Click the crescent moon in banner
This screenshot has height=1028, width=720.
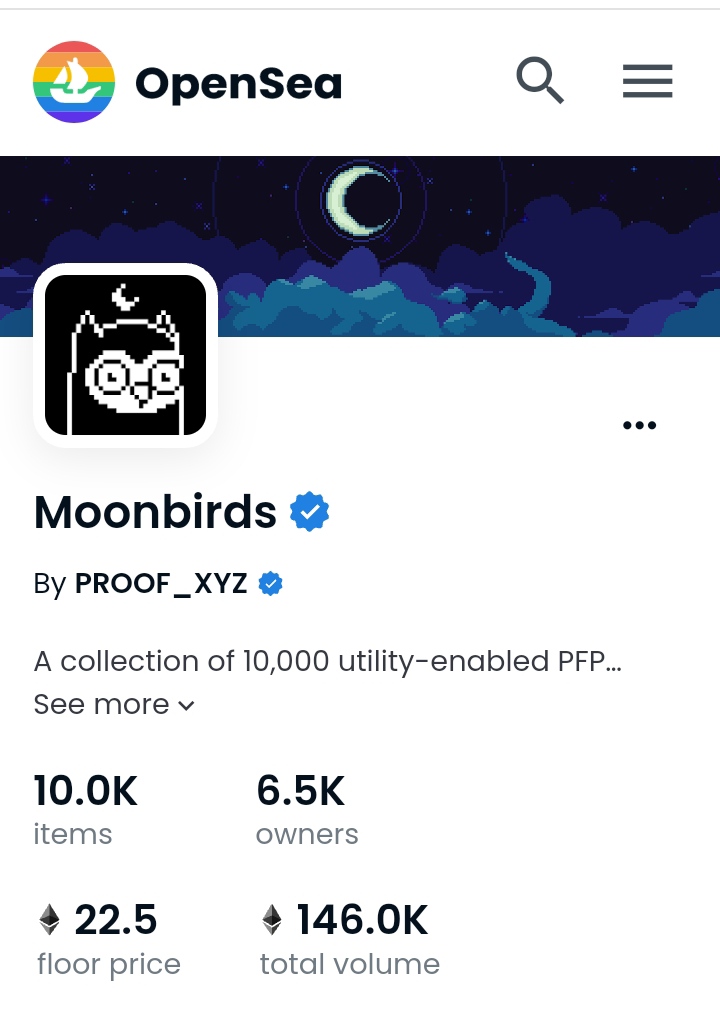pyautogui.click(x=359, y=199)
